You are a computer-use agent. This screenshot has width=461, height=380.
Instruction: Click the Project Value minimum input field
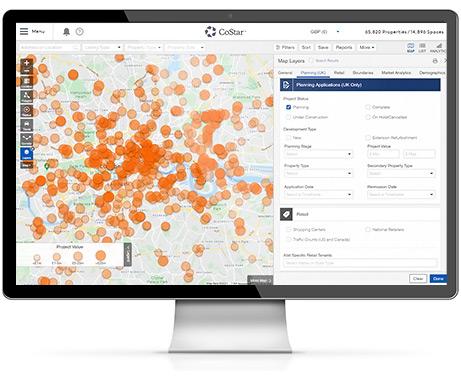(383, 154)
